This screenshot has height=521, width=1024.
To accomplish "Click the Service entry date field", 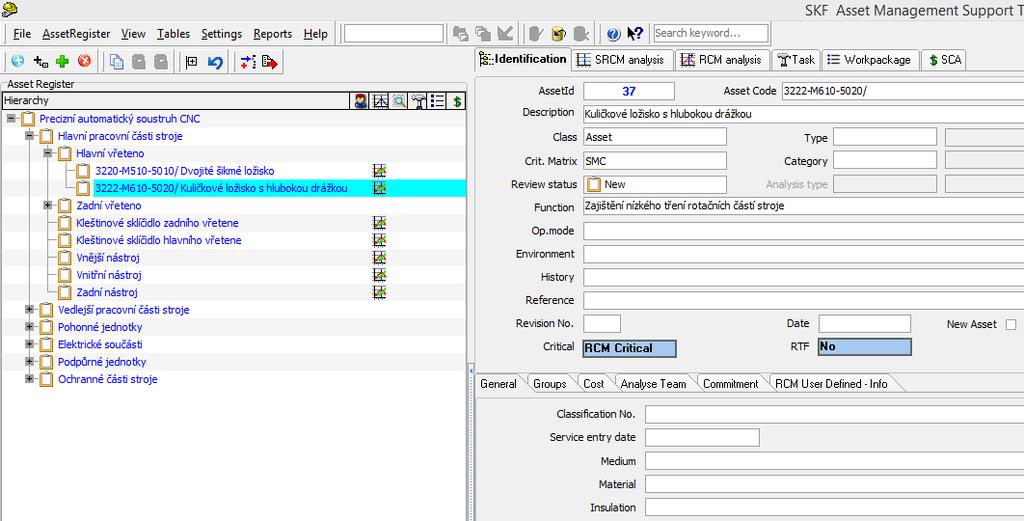I will coord(702,437).
